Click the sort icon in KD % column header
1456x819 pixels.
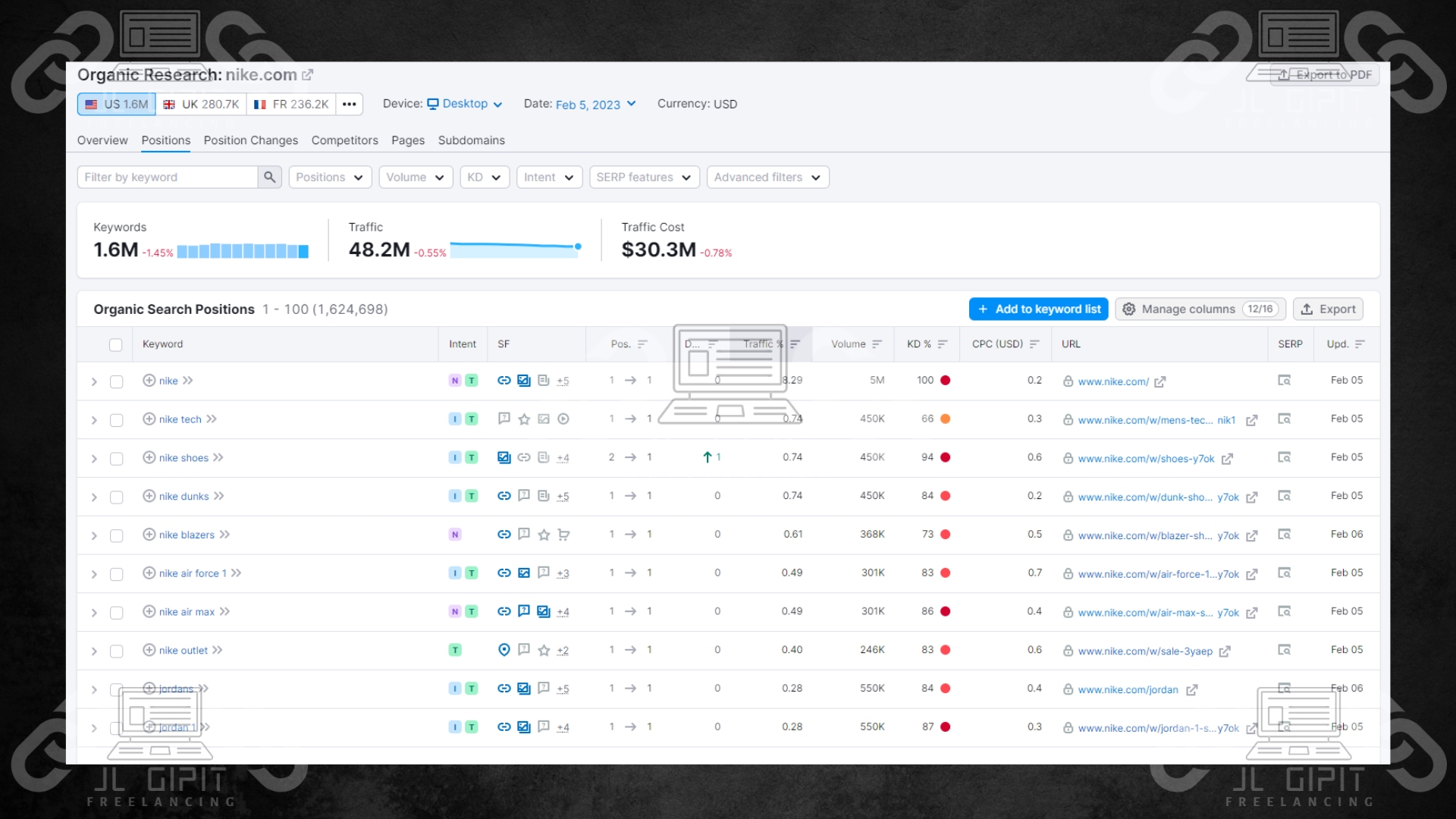coord(943,344)
